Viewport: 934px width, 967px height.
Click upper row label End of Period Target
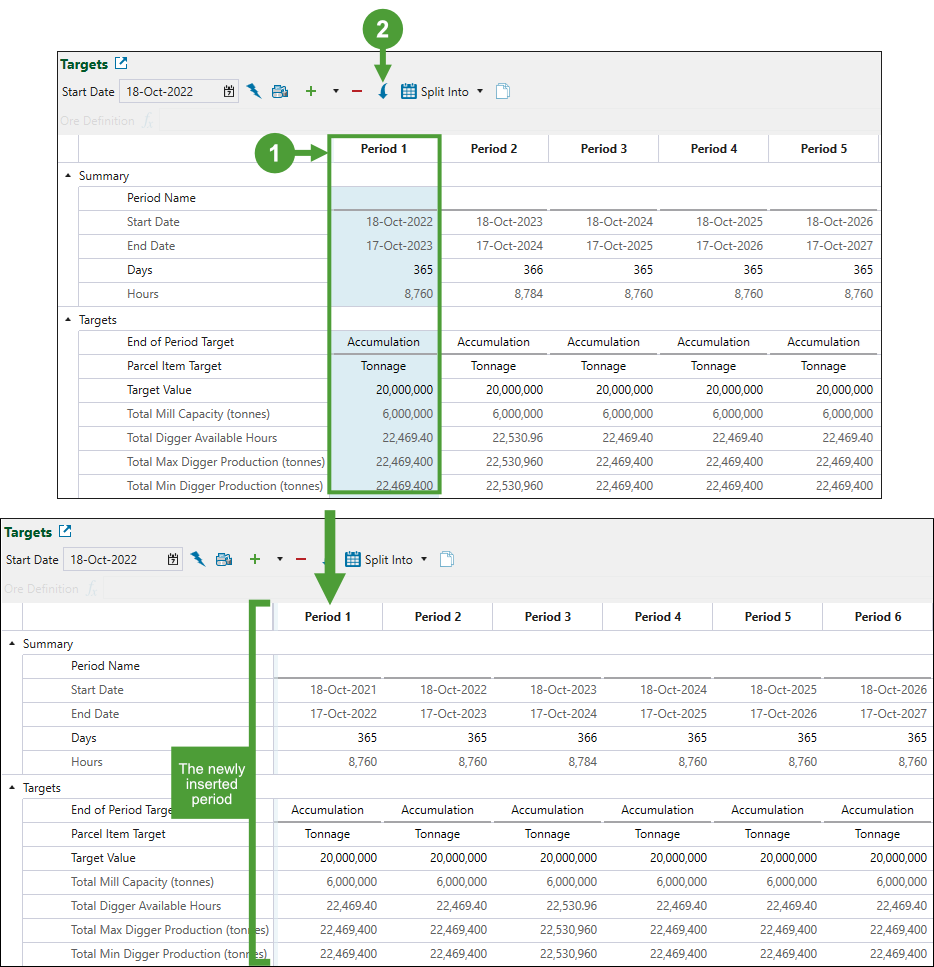coord(180,342)
